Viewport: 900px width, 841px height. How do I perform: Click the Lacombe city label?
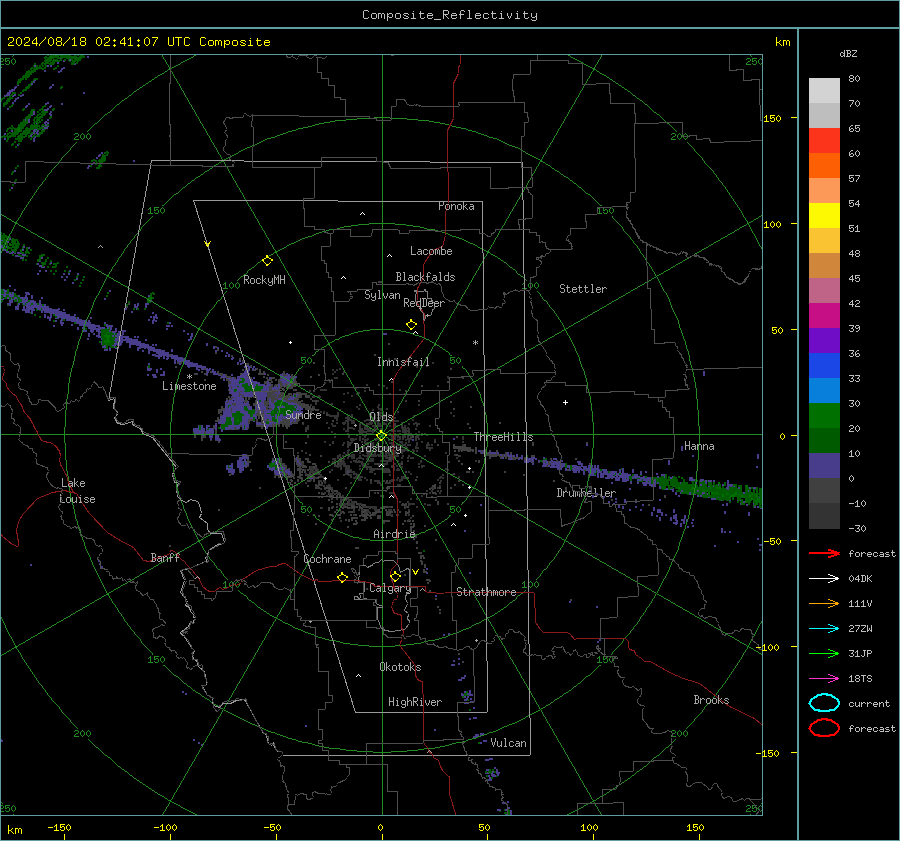pos(431,251)
